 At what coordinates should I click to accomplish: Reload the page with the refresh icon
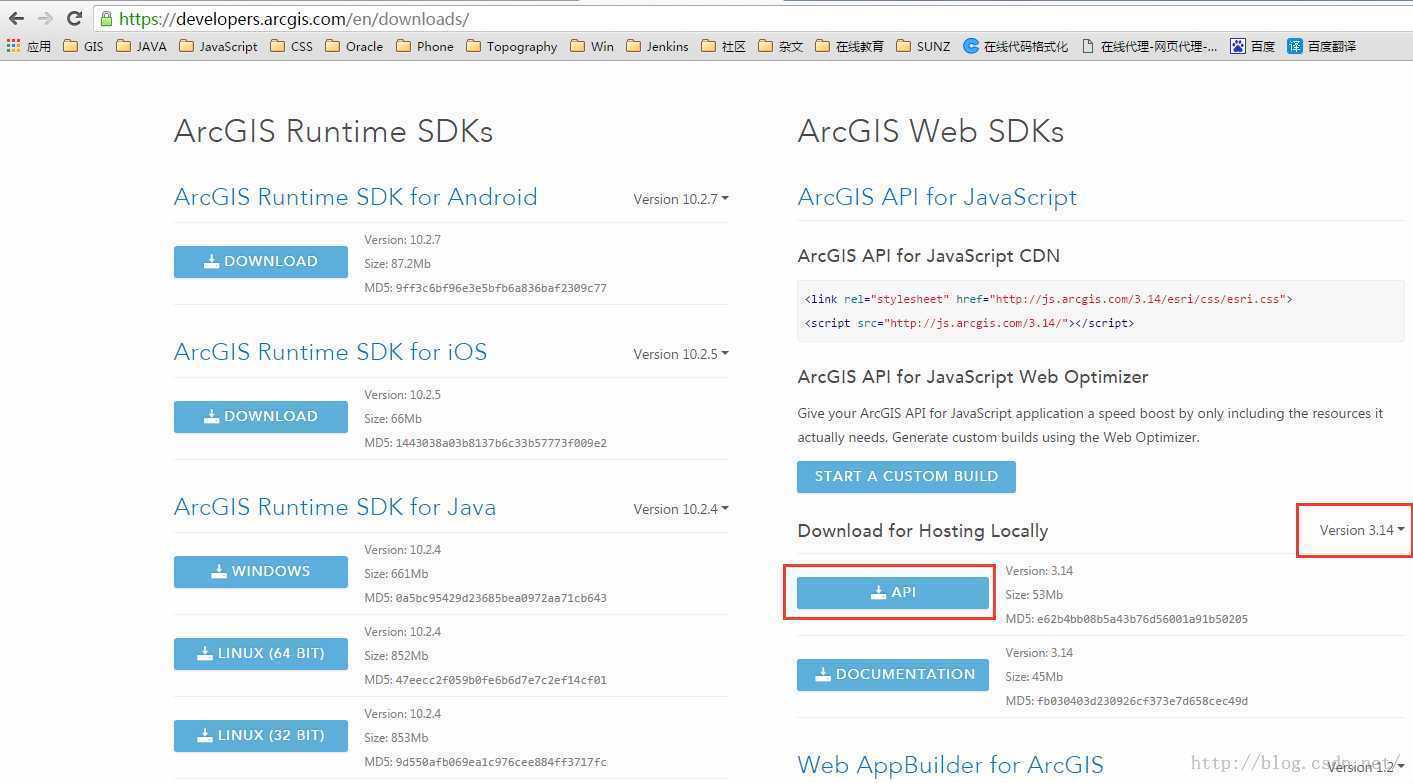(74, 18)
